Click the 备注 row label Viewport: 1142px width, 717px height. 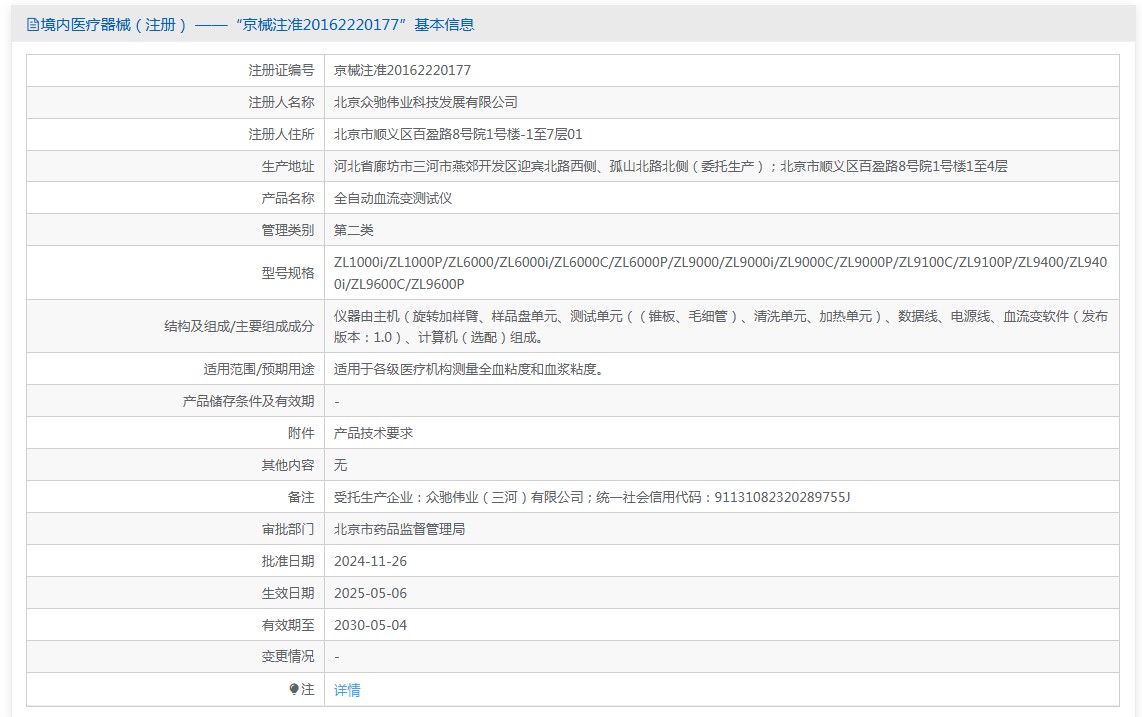tap(301, 498)
